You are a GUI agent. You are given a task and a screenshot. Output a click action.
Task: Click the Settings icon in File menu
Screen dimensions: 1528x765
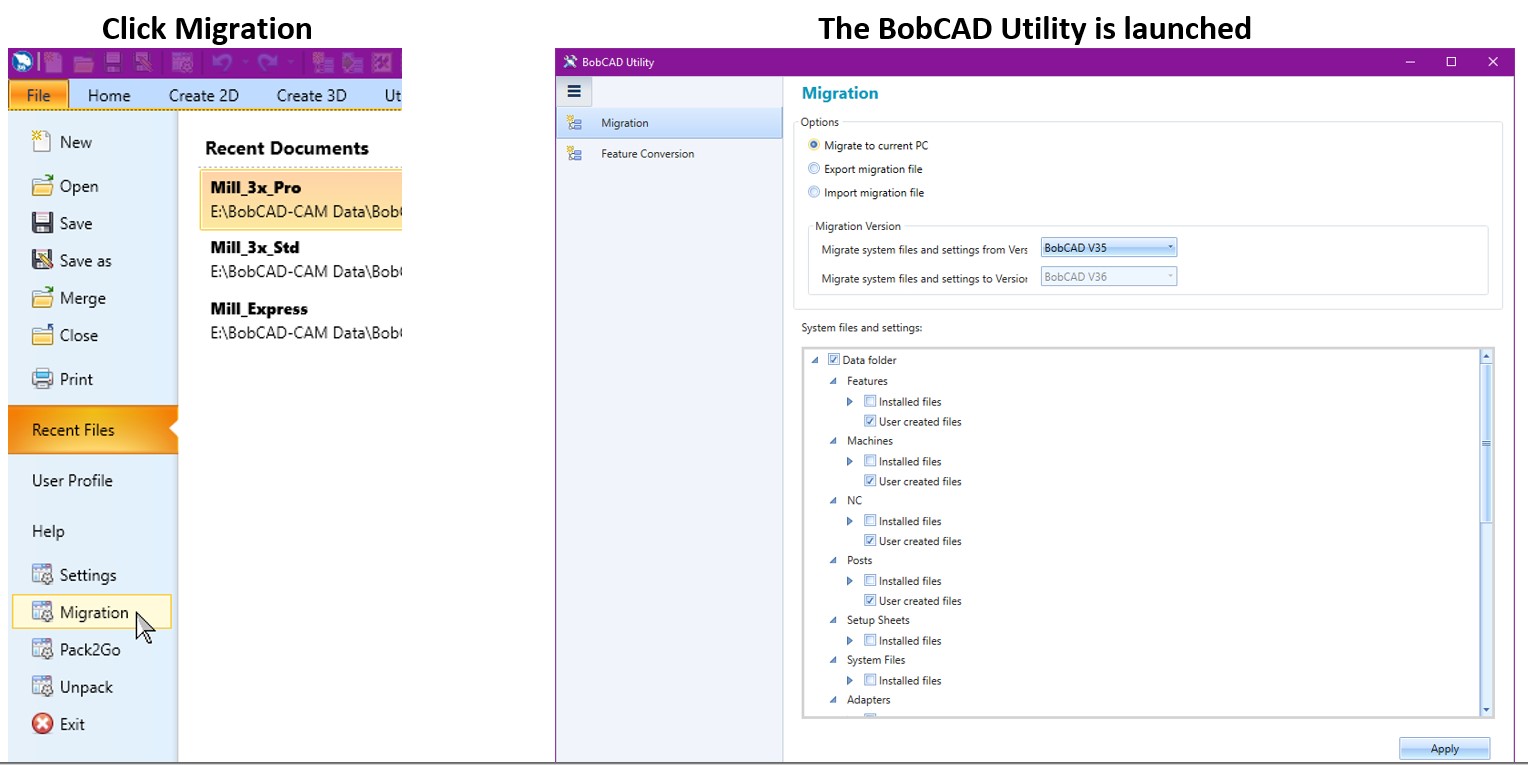[42, 574]
